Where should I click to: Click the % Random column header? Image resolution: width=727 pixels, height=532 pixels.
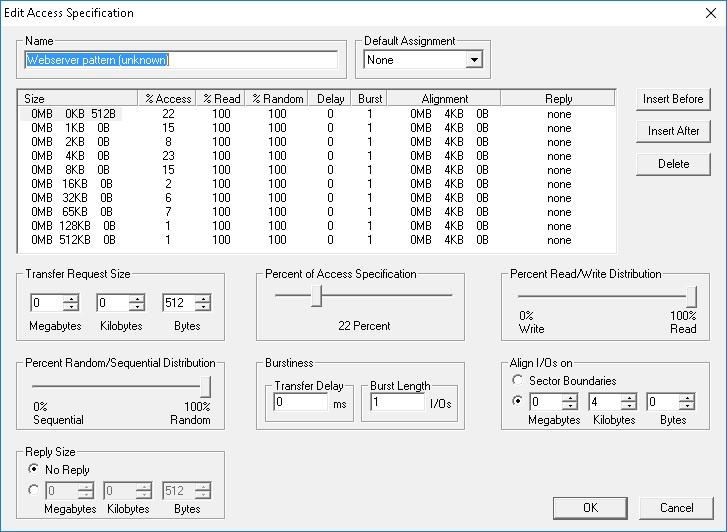pos(277,99)
